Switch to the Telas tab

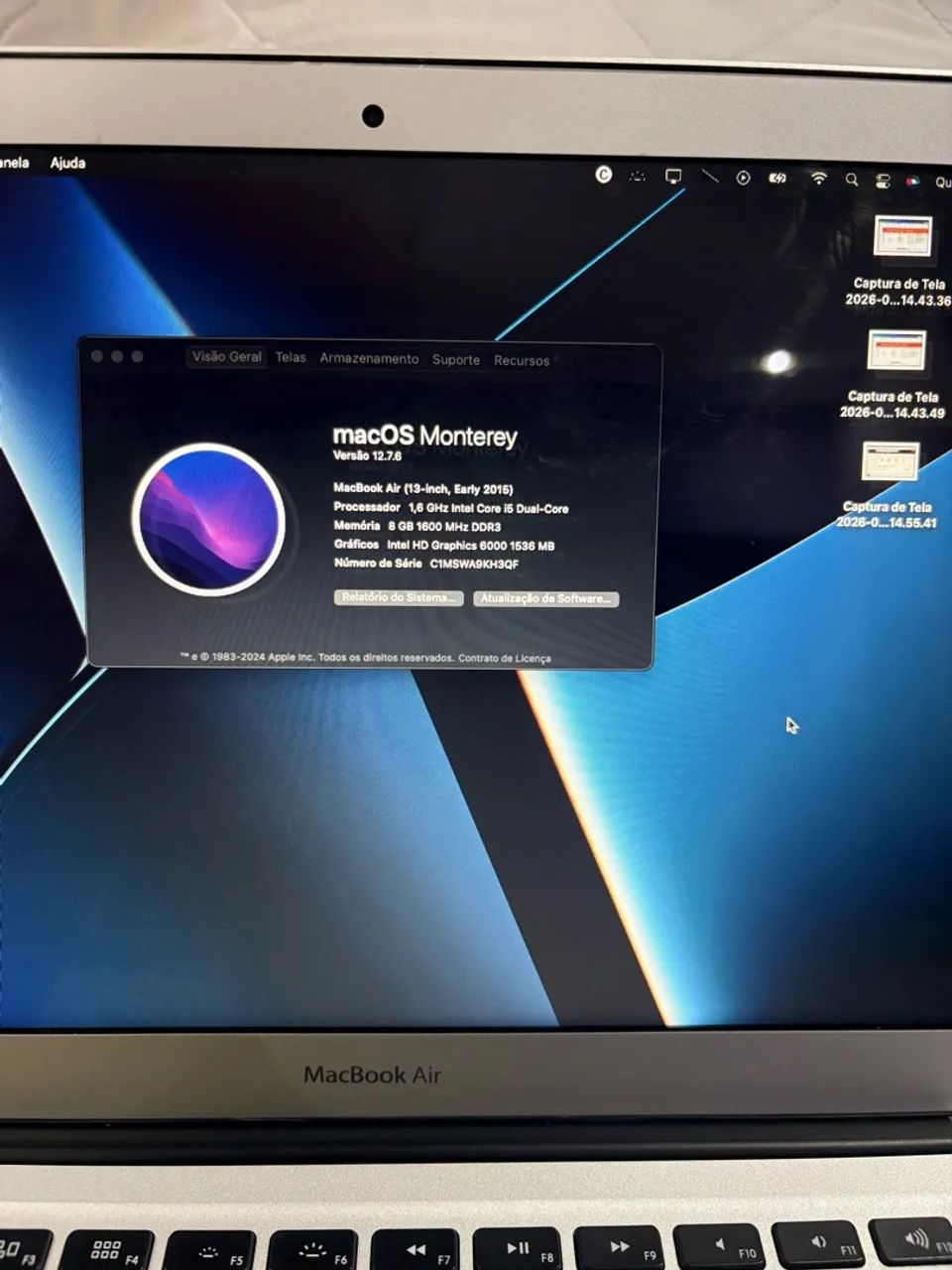click(291, 357)
